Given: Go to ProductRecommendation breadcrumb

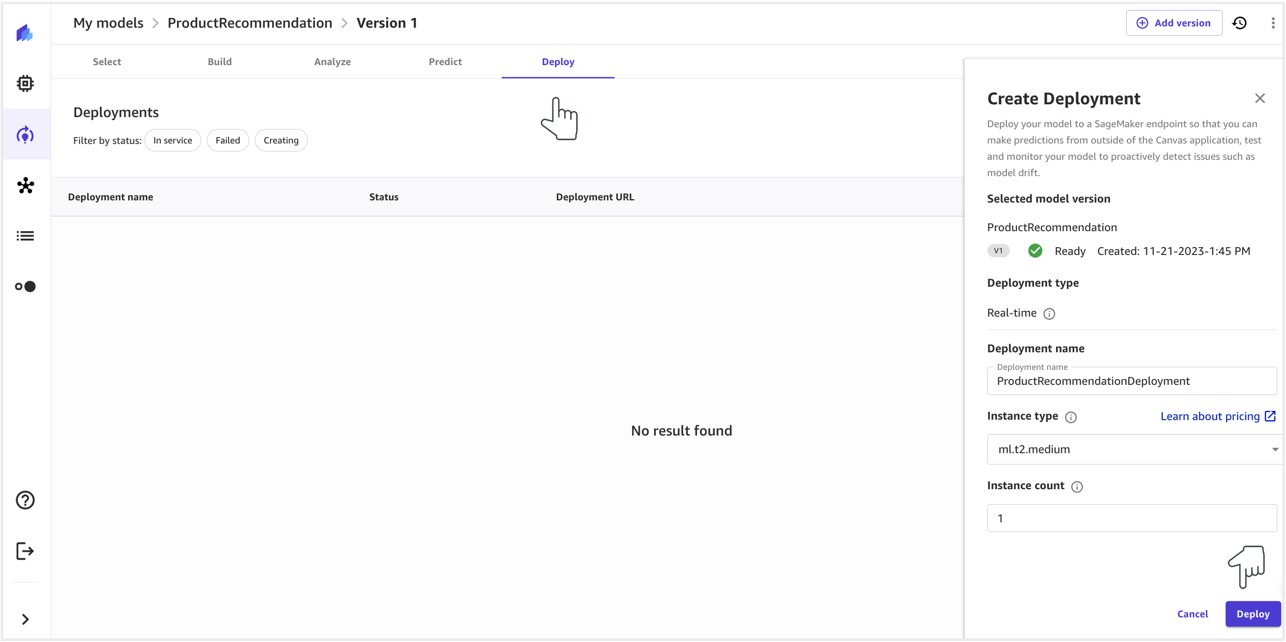Looking at the screenshot, I should [x=250, y=23].
